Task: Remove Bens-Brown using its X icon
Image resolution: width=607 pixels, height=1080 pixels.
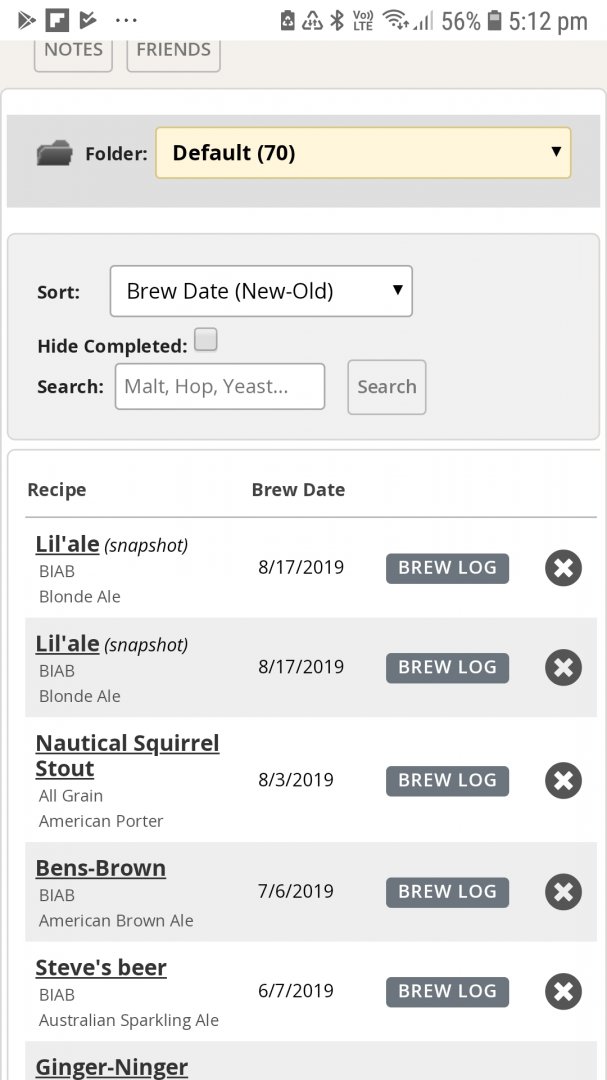Action: (563, 892)
